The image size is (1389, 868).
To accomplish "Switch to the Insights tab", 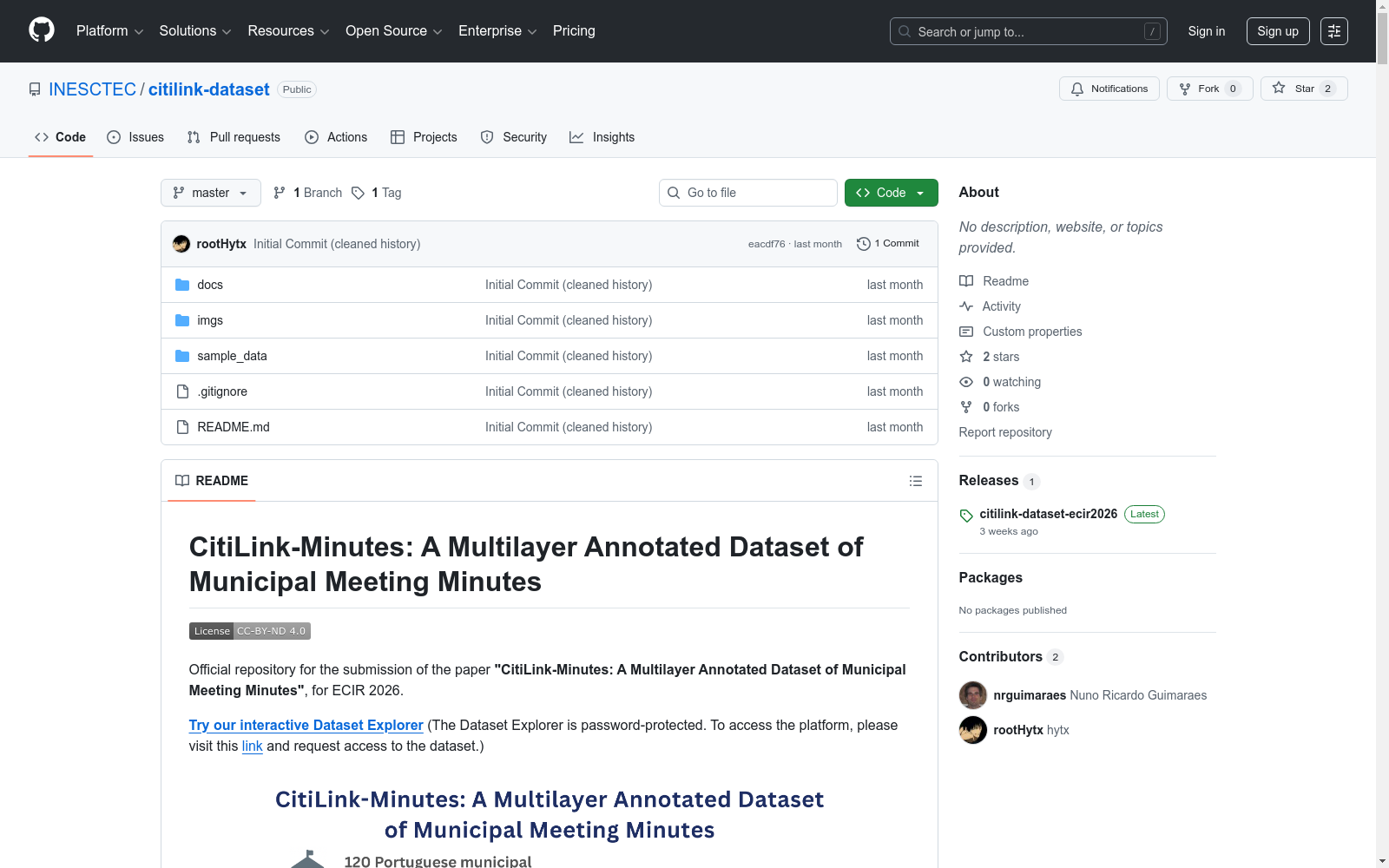I will (x=602, y=137).
